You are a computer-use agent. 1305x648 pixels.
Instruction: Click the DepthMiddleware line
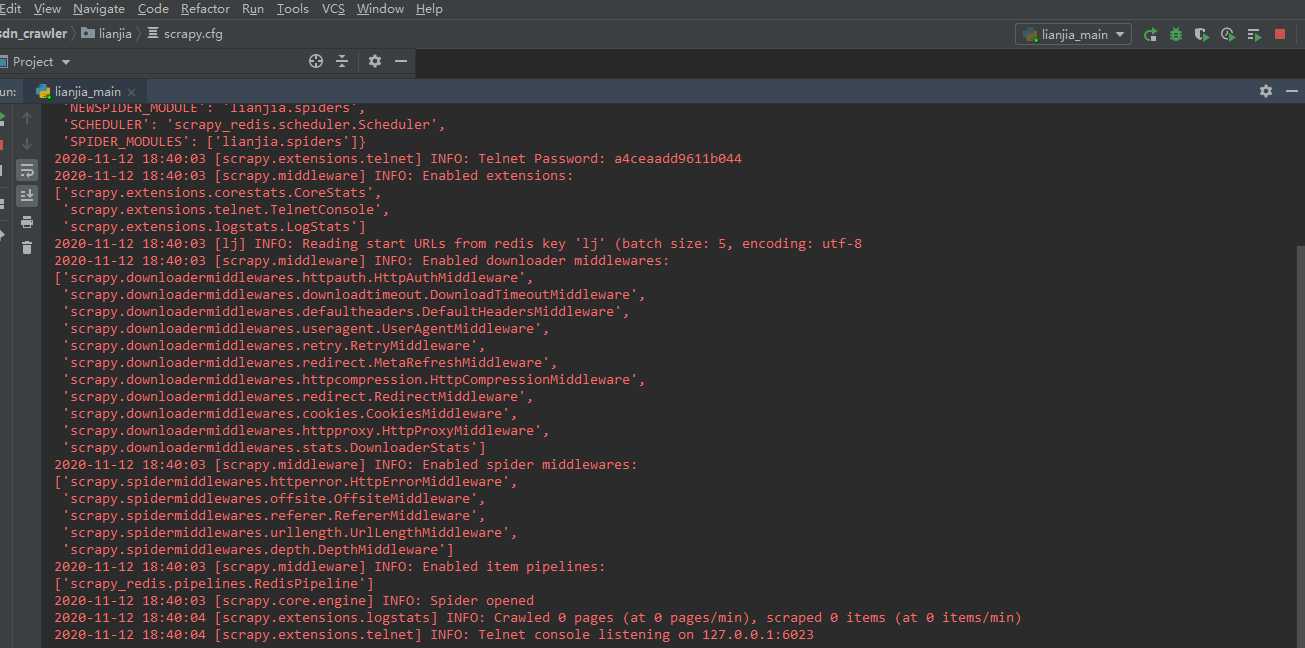258,549
